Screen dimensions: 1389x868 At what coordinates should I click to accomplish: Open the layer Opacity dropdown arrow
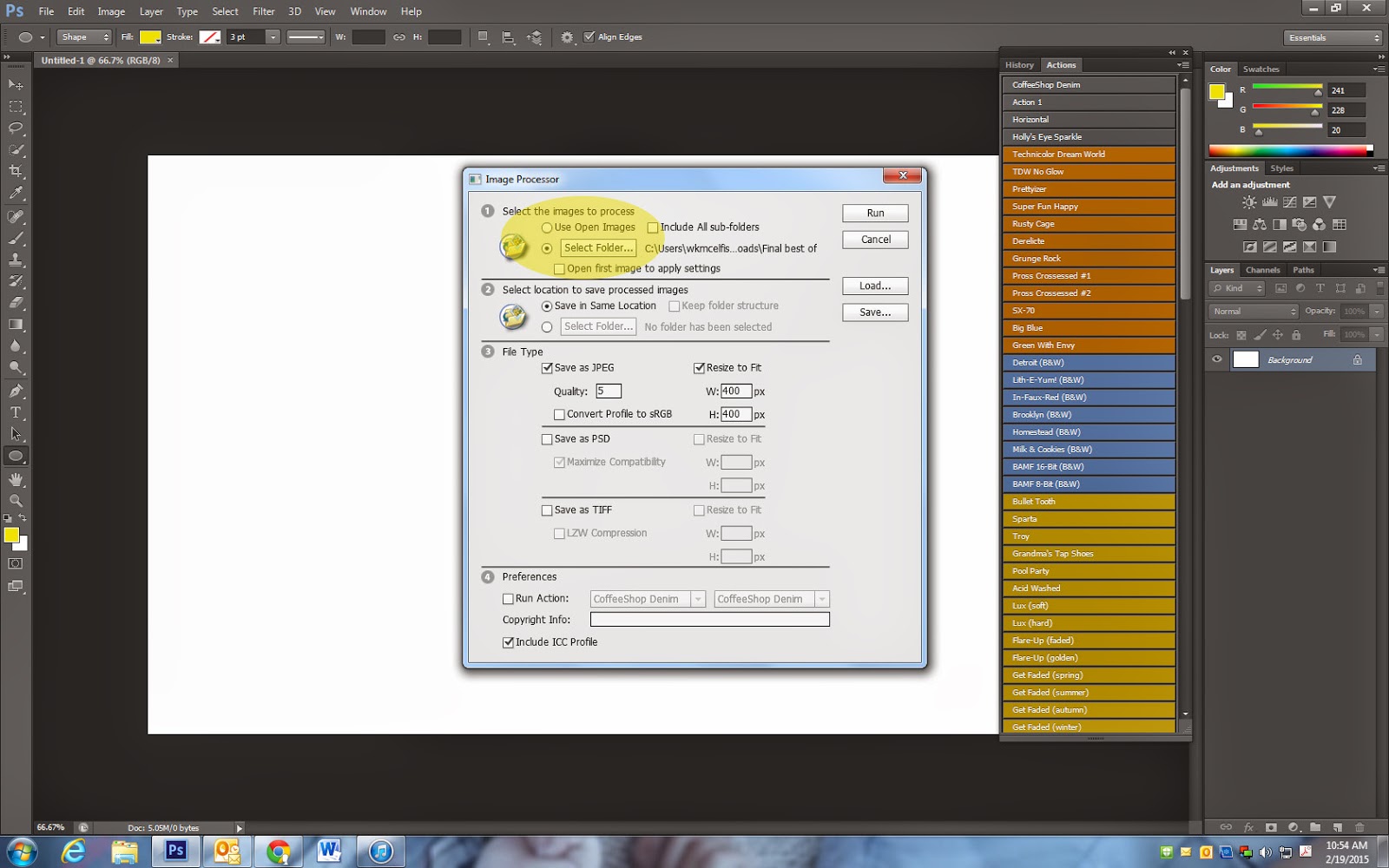tap(1377, 312)
